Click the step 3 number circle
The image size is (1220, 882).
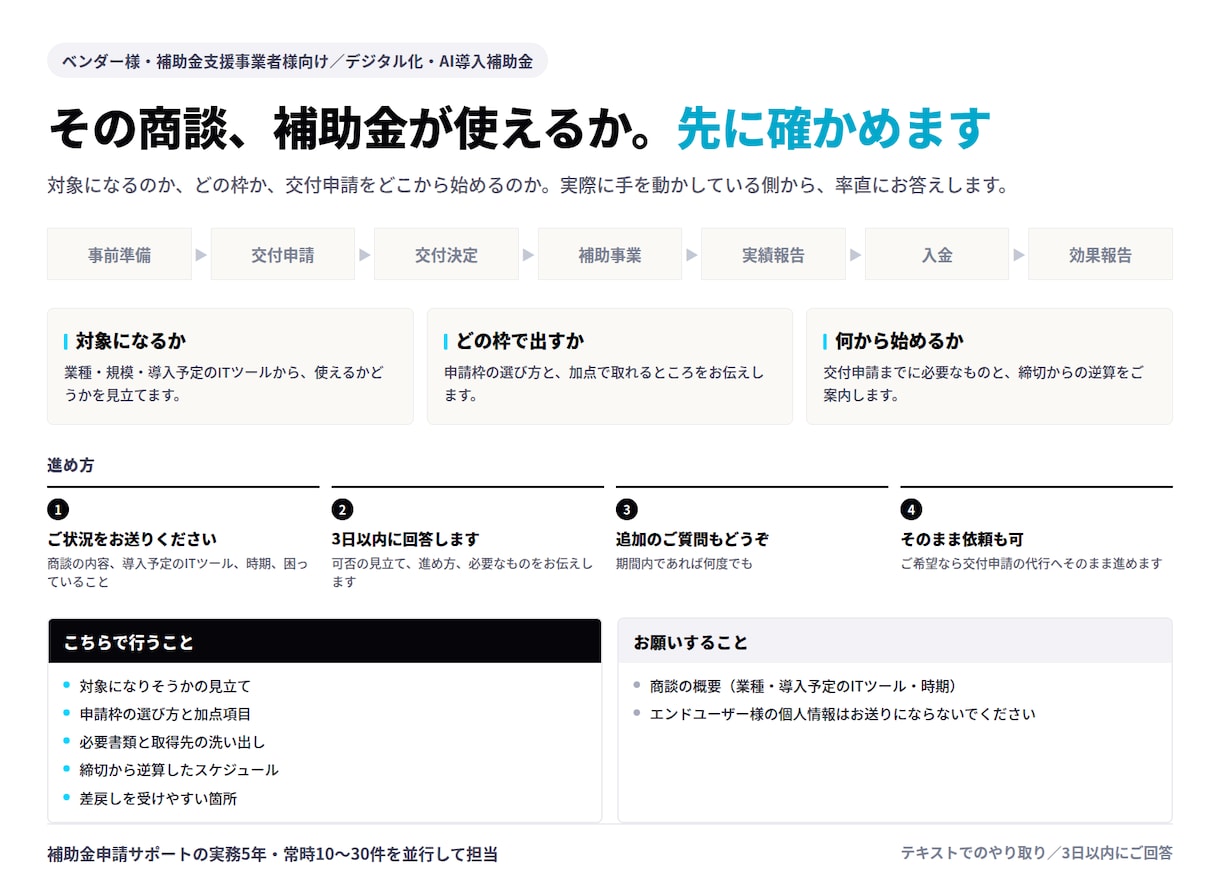(627, 510)
